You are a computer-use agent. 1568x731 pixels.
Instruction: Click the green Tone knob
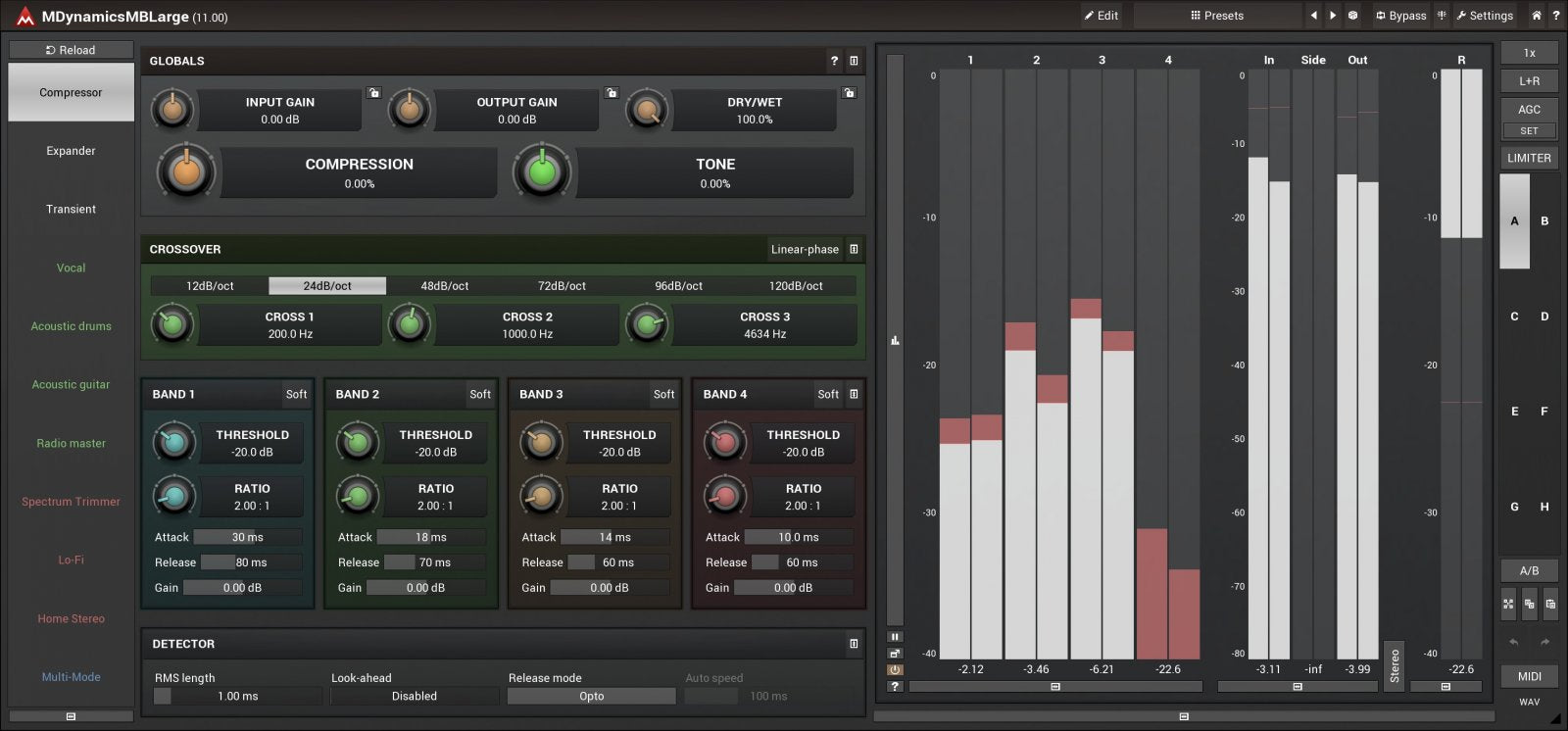click(x=542, y=172)
